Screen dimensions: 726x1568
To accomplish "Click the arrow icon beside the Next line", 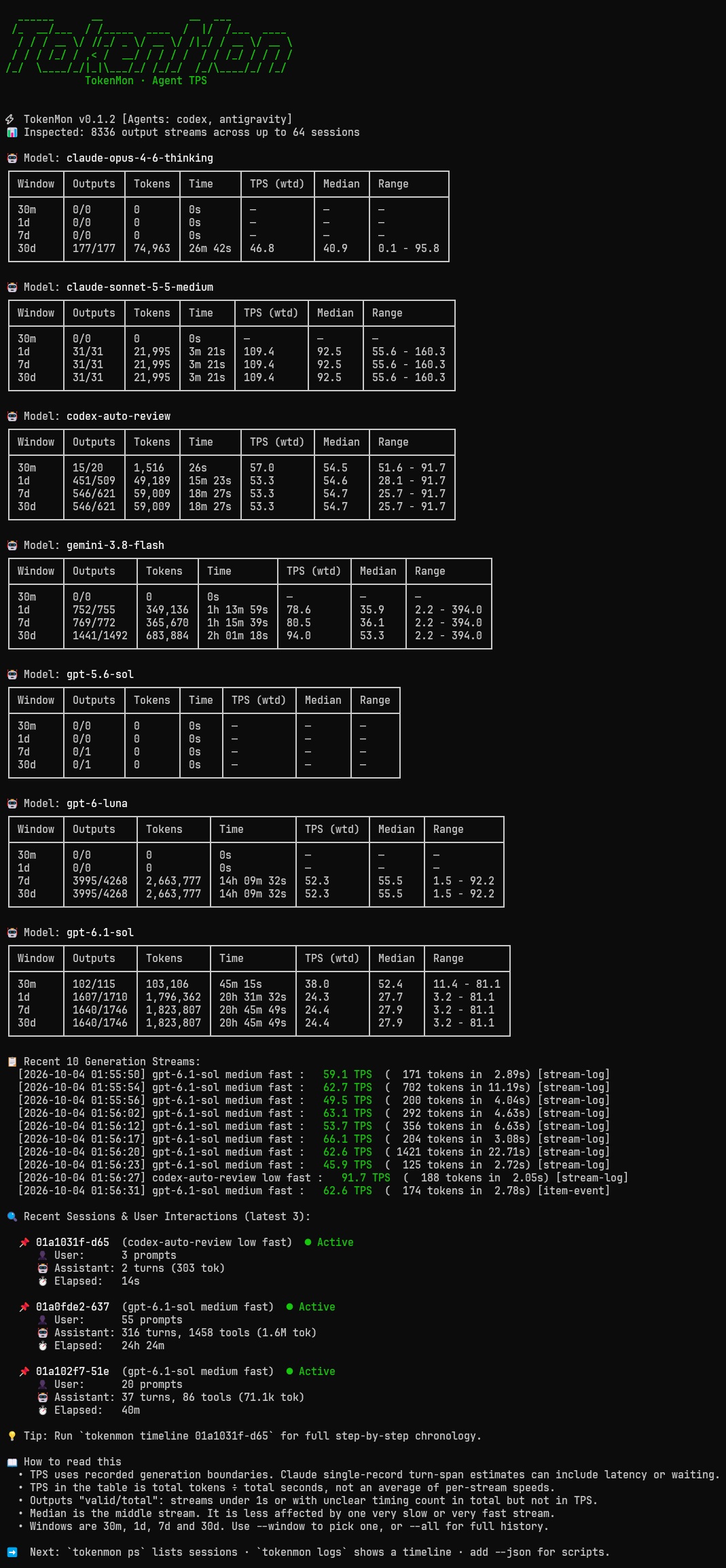I will [12, 1552].
